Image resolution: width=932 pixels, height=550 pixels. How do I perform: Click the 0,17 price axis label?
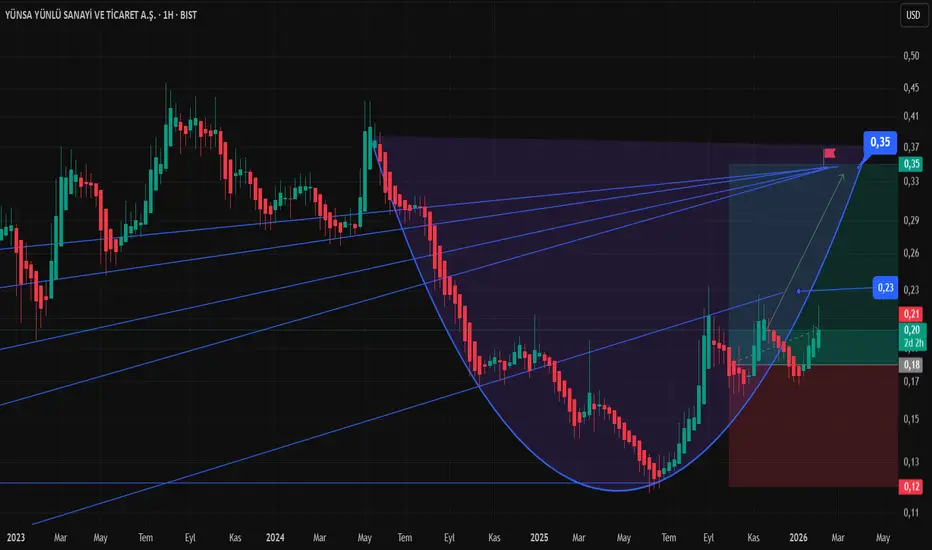click(911, 381)
